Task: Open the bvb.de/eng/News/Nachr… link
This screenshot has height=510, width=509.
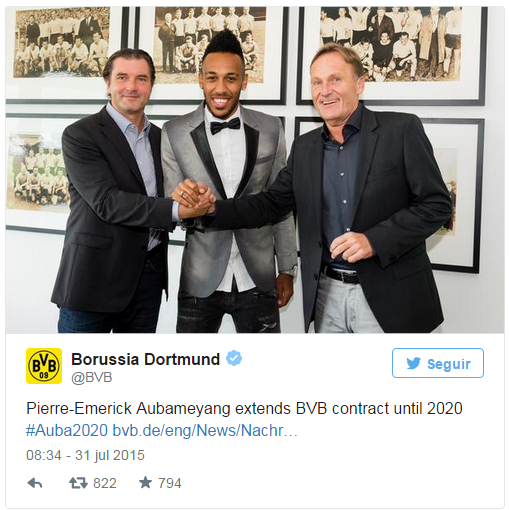Action: coord(205,430)
